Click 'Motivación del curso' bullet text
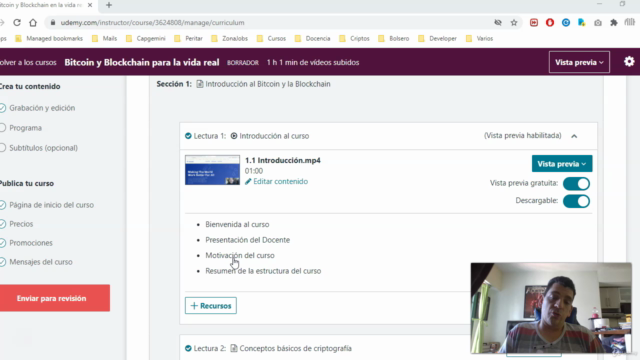 [x=240, y=256]
